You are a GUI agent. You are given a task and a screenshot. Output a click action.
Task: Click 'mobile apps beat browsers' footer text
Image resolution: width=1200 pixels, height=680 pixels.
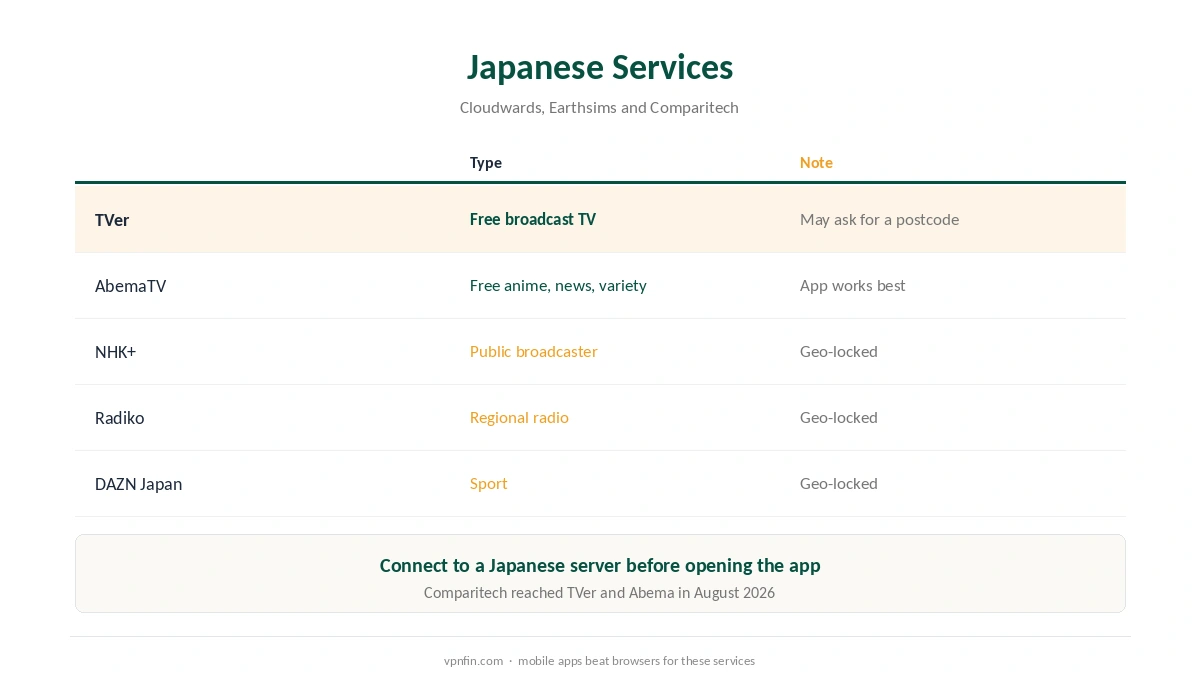[636, 661]
